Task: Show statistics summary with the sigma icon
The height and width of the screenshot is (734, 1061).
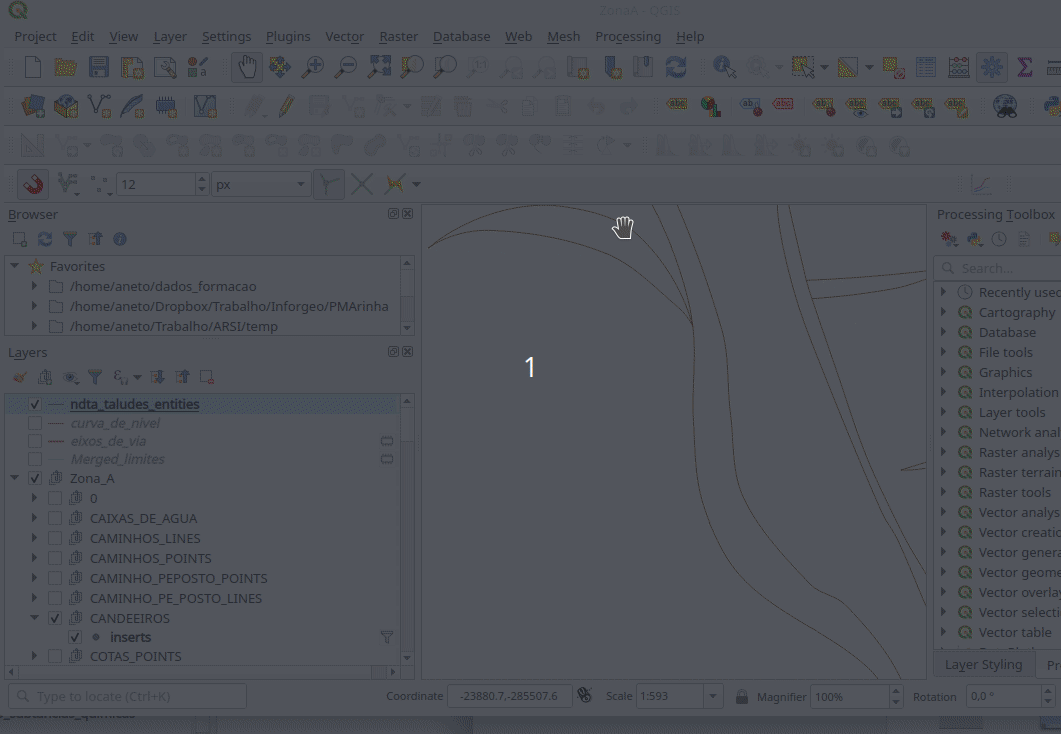Action: point(1024,67)
